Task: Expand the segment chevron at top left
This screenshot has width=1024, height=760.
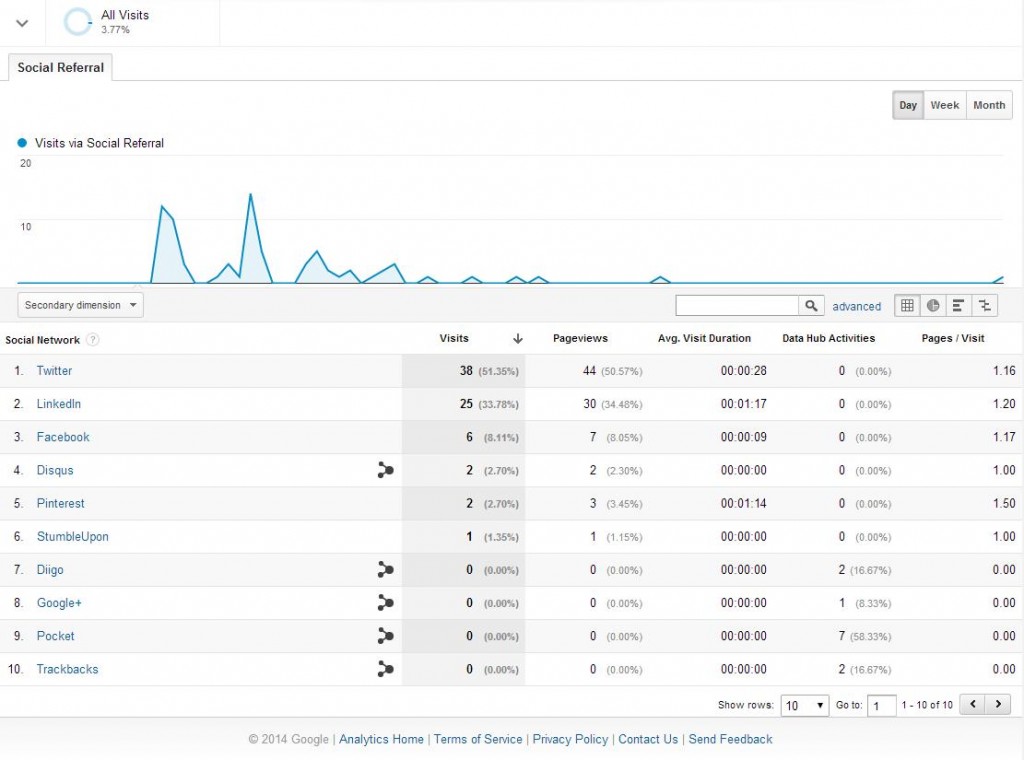Action: (22, 24)
